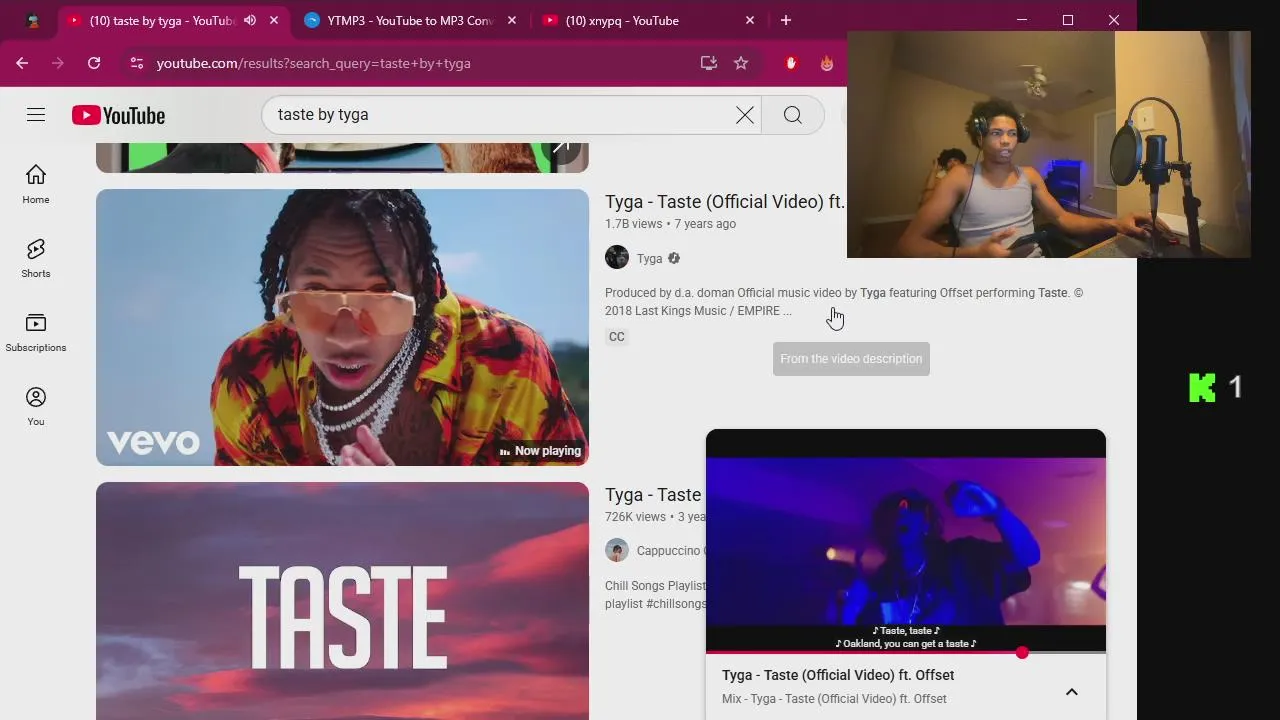Click the 1.7B views 7 years ago text
The image size is (1280, 720).
[x=670, y=224]
